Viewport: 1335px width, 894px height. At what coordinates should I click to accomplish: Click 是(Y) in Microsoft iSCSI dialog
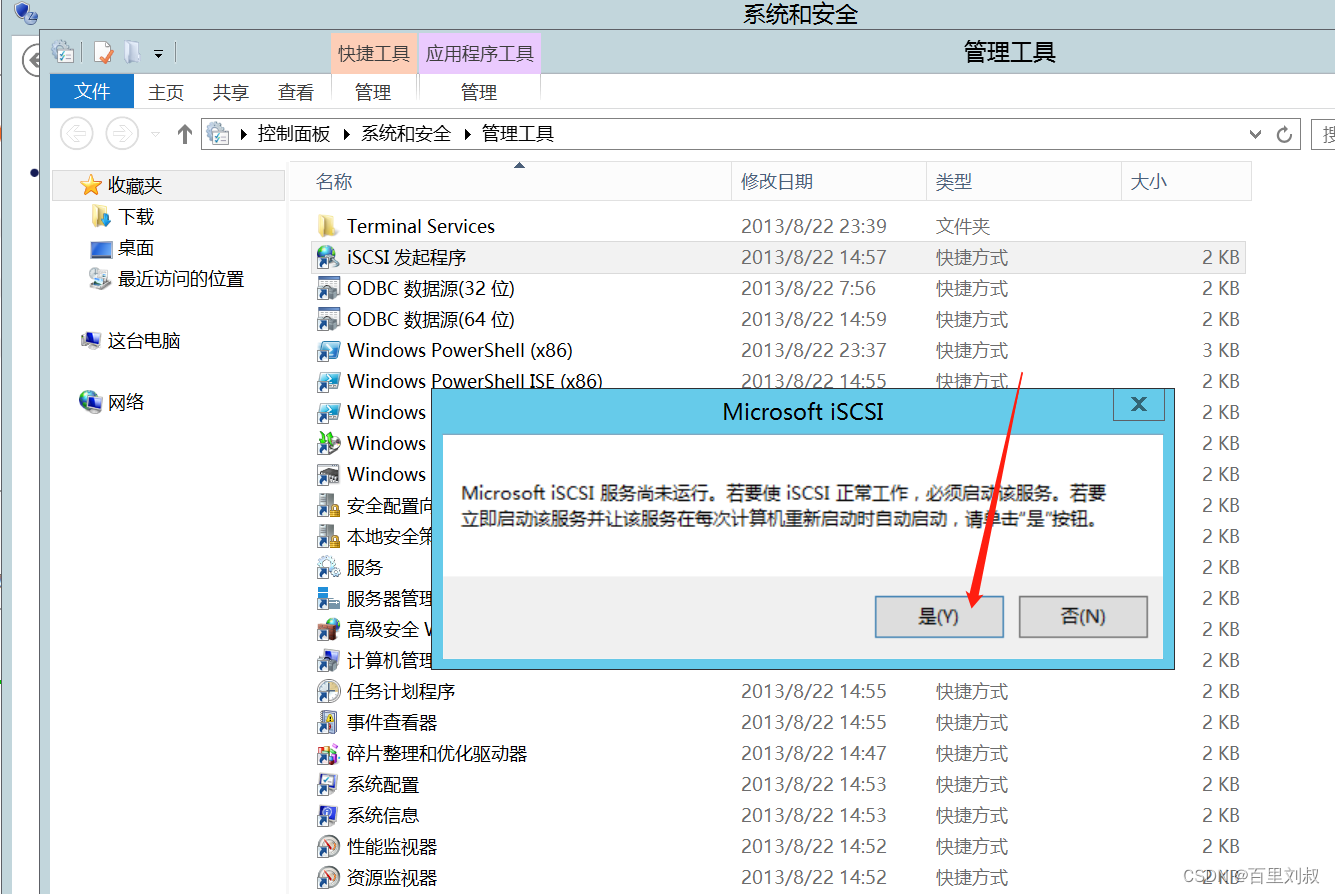939,616
